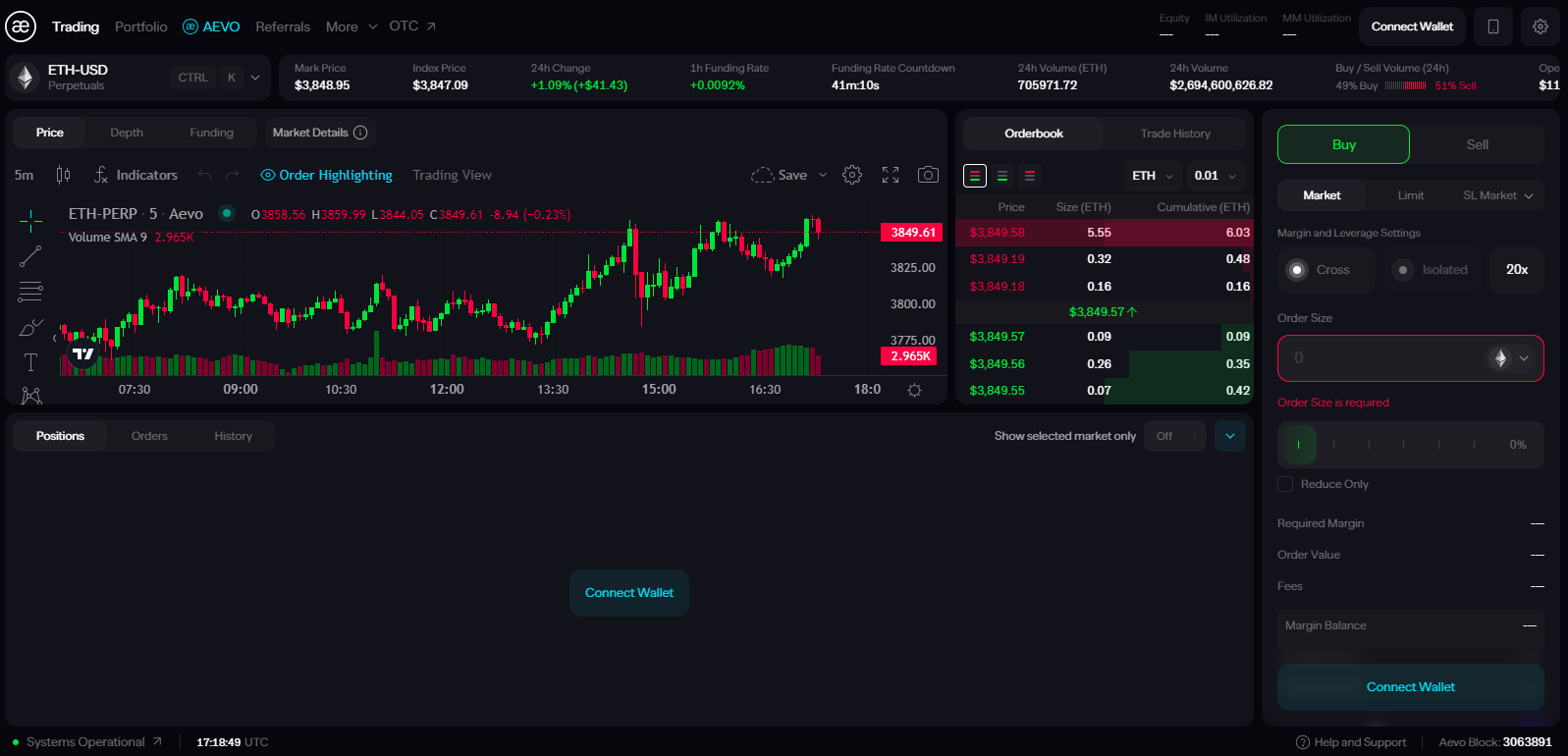Screen dimensions: 1568x756
Task: Click the Ethereum ETH-USD market icon
Action: (26, 78)
